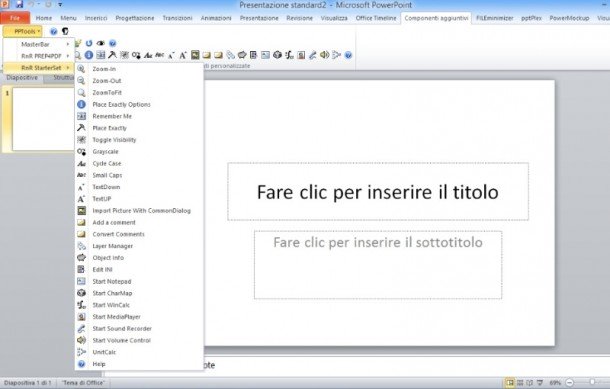The height and width of the screenshot is (389, 610).
Task: Click help icon beside PPTools button
Action: click(54, 31)
